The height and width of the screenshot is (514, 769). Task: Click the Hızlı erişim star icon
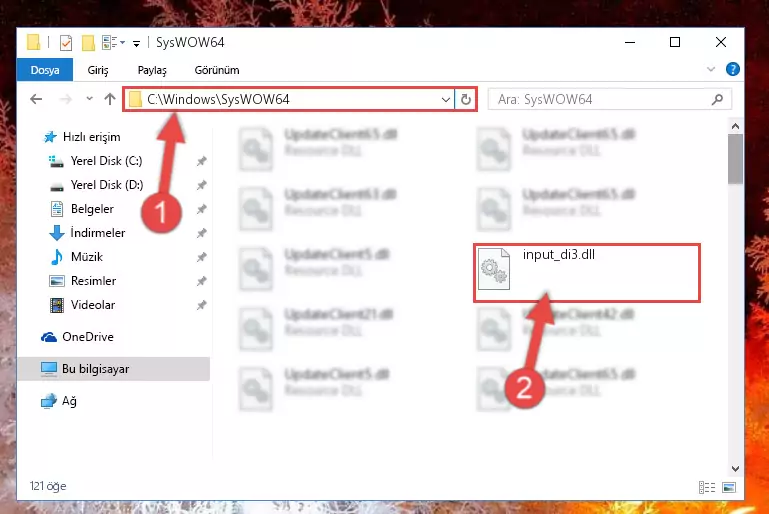(50, 137)
